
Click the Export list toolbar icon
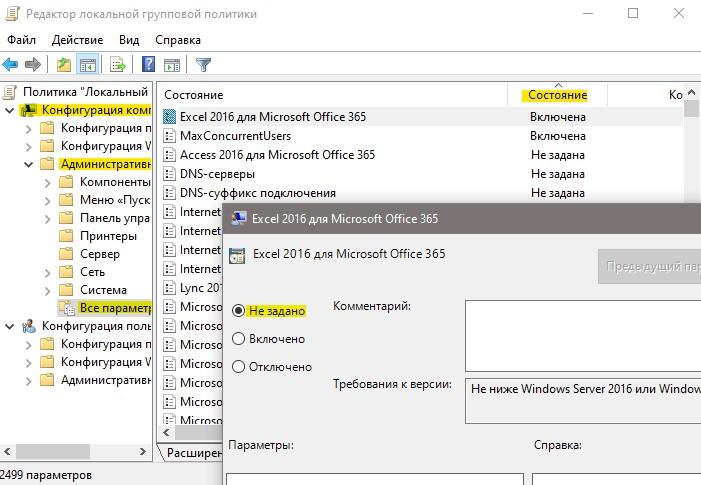tap(118, 65)
